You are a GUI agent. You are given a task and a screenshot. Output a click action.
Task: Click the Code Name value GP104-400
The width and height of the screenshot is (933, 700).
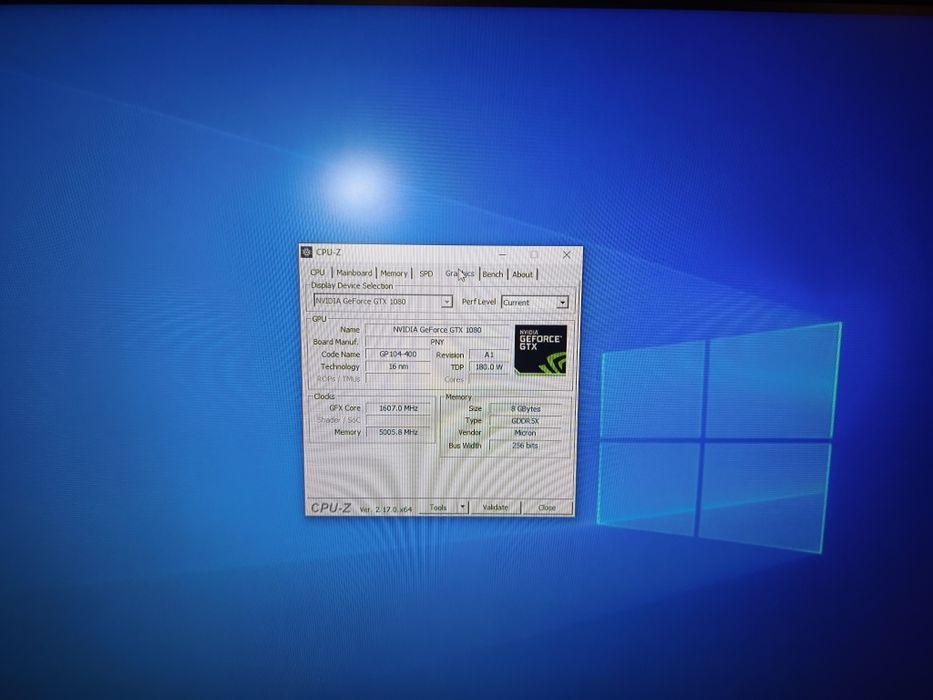point(398,354)
